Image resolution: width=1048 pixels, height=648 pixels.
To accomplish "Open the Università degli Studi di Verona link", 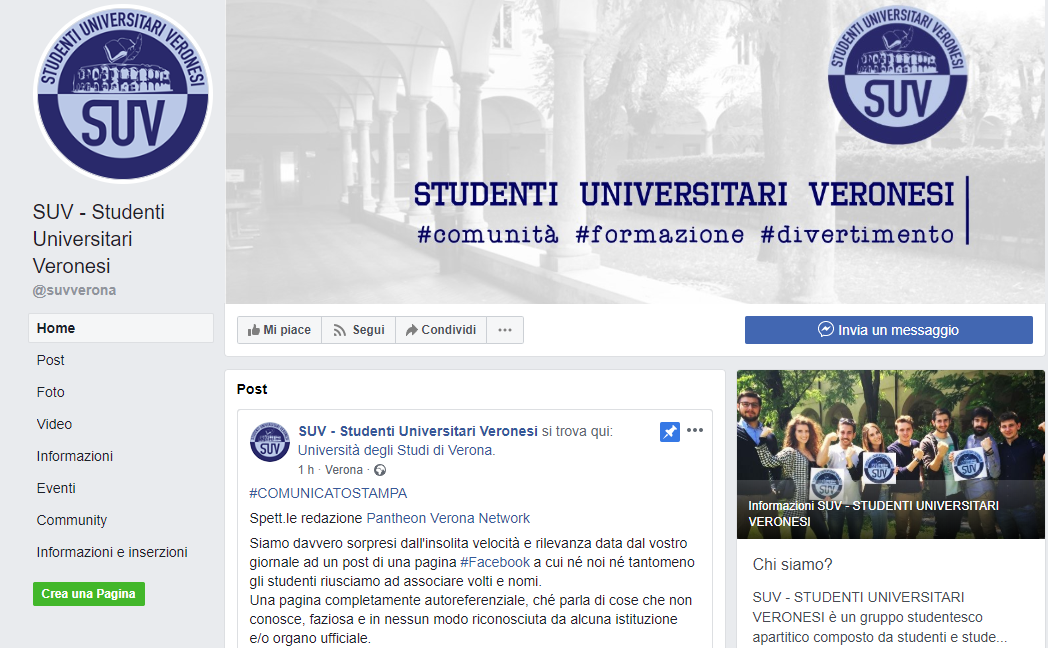I will [x=395, y=450].
